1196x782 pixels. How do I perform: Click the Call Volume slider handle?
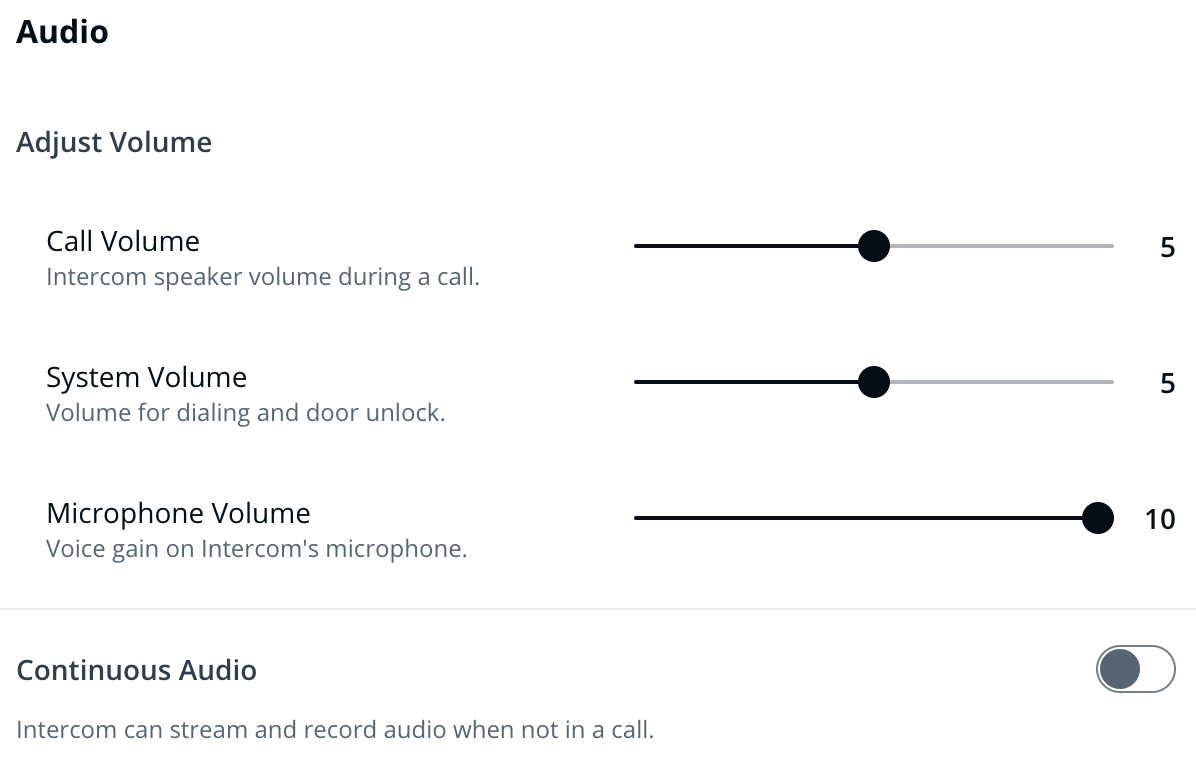point(874,245)
